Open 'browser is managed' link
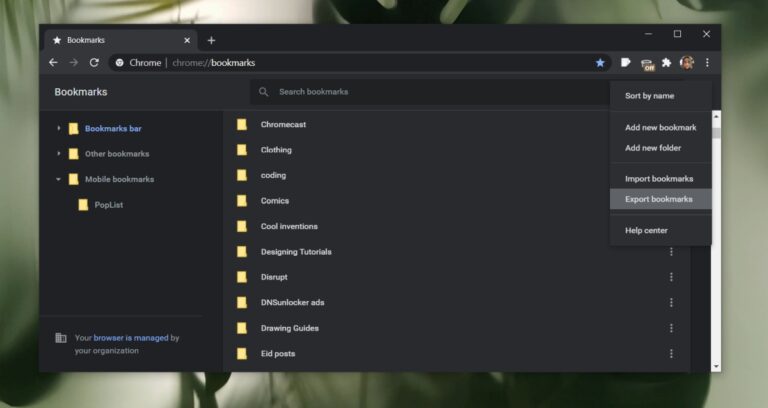Screen dimensions: 768x408 (x=131, y=338)
